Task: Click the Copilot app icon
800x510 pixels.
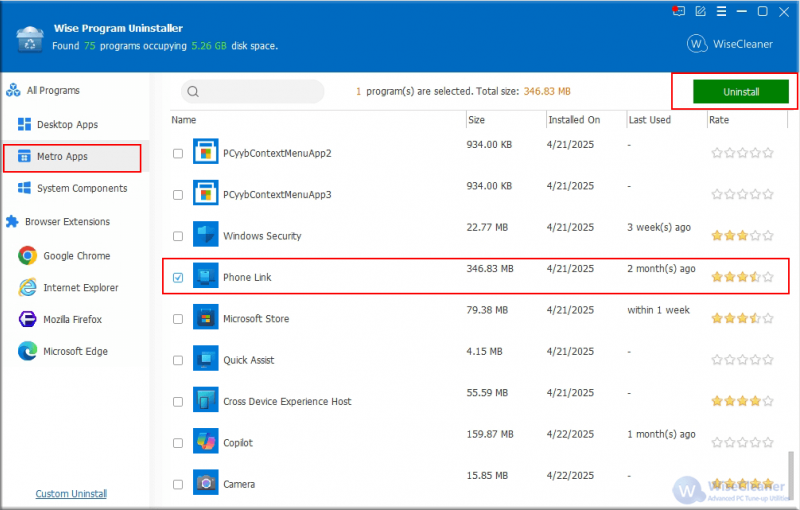Action: pos(206,441)
